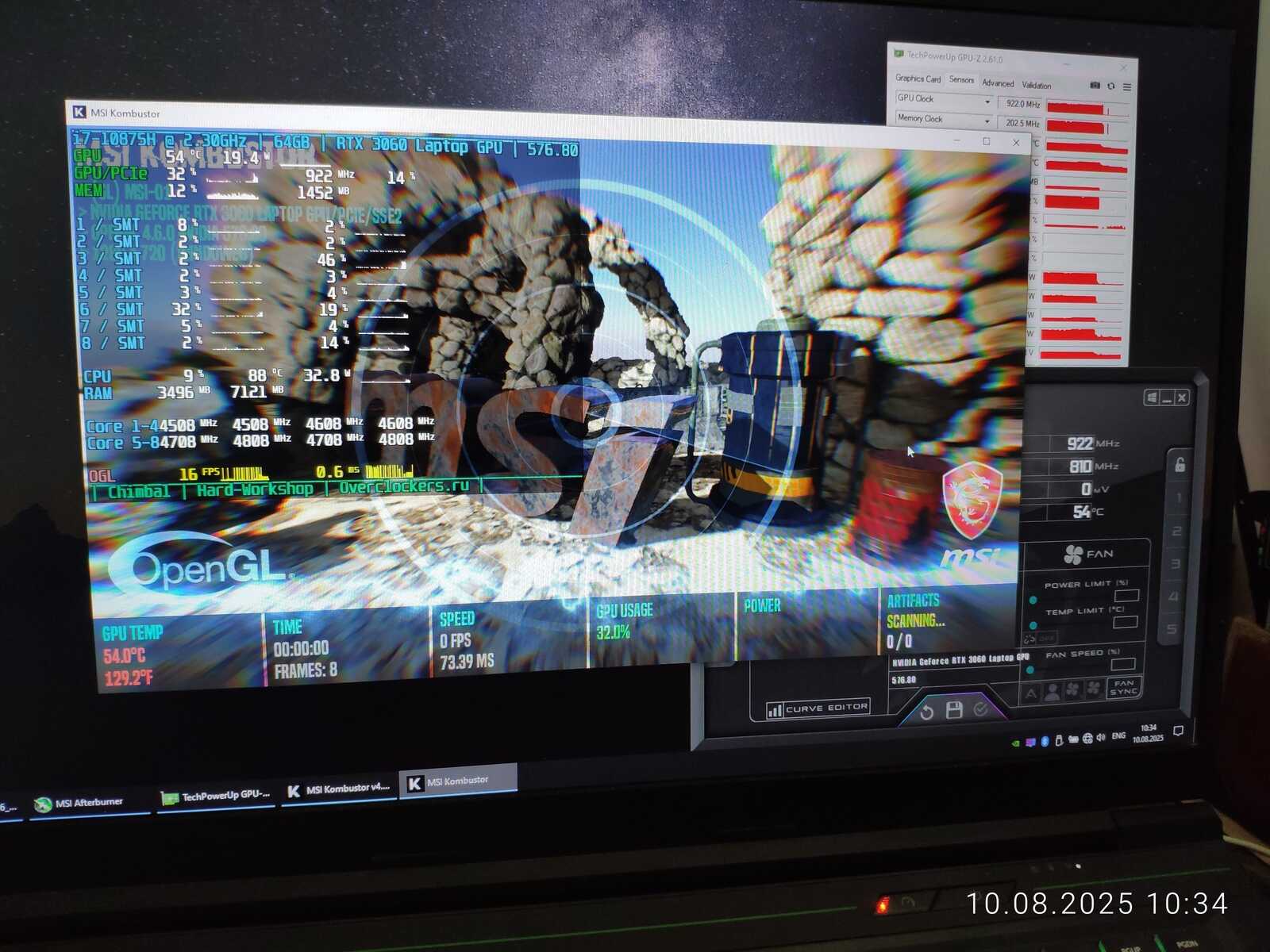Select Afterburner profile slot 1
This screenshot has width=1270, height=952.
pyautogui.click(x=1180, y=497)
